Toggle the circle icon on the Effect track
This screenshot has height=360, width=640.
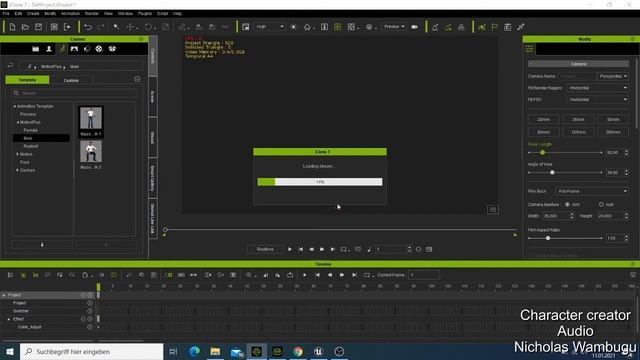[90, 319]
